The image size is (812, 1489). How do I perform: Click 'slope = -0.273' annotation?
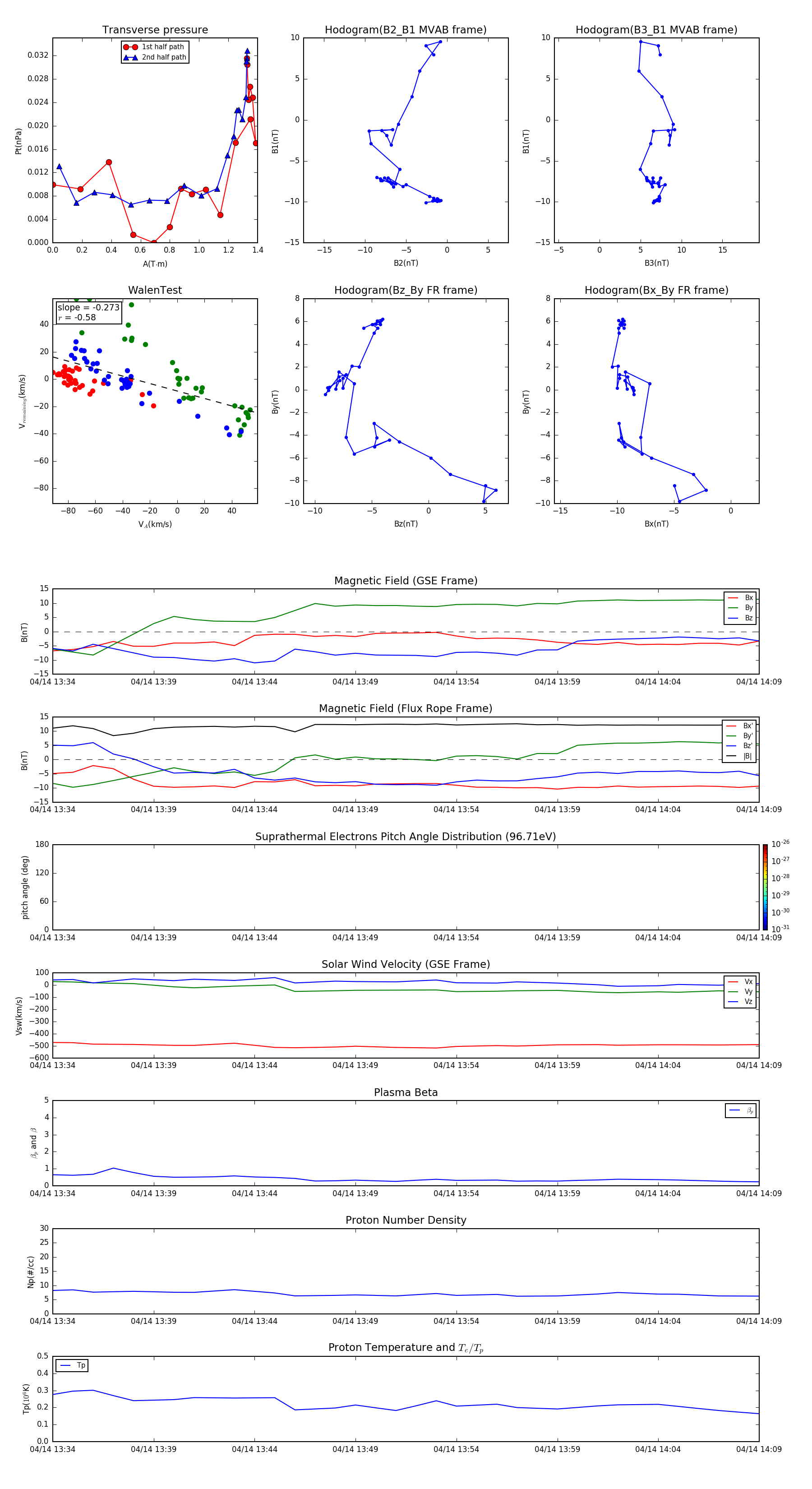pyautogui.click(x=88, y=308)
